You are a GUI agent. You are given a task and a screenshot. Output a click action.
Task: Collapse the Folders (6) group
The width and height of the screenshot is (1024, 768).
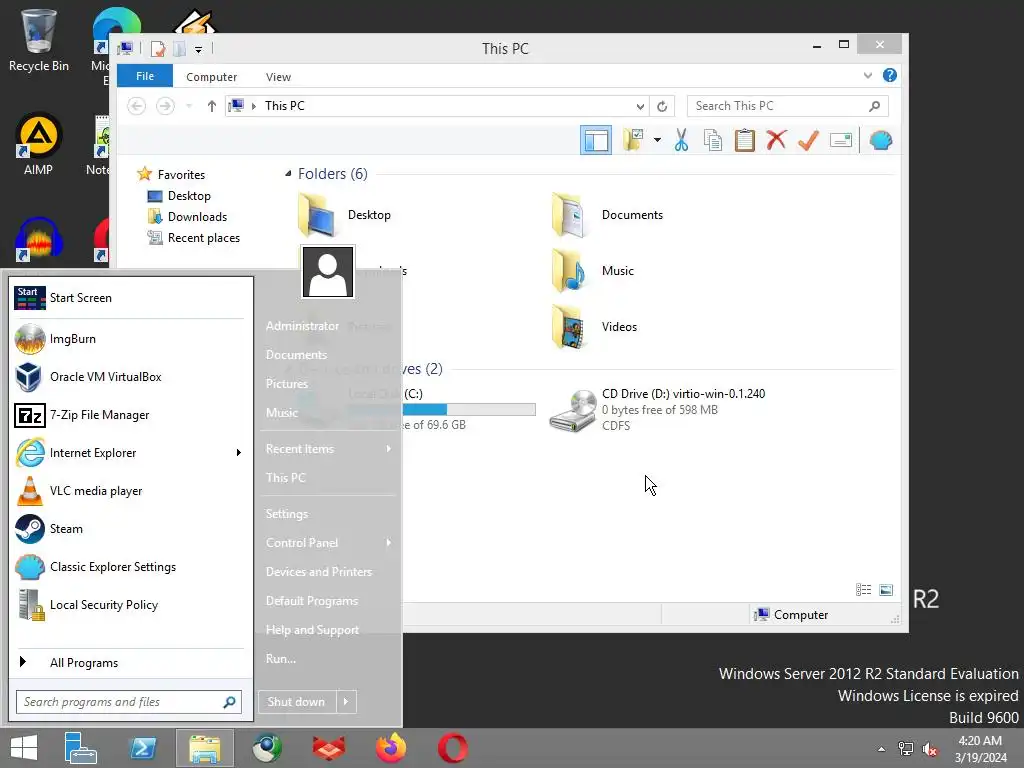click(x=288, y=174)
